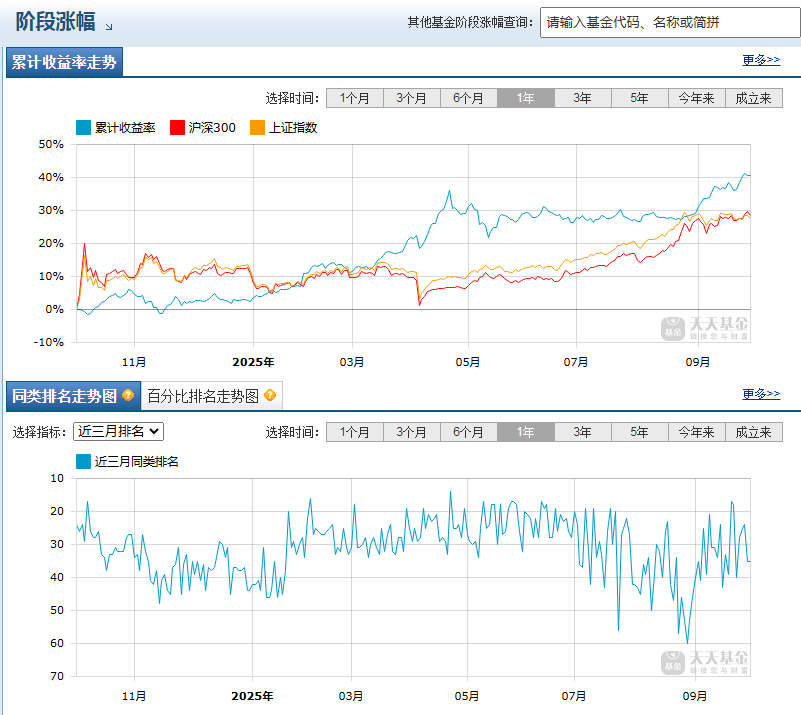Open 更多>> link for cumulative return chart
This screenshot has height=715, width=801.
click(761, 60)
